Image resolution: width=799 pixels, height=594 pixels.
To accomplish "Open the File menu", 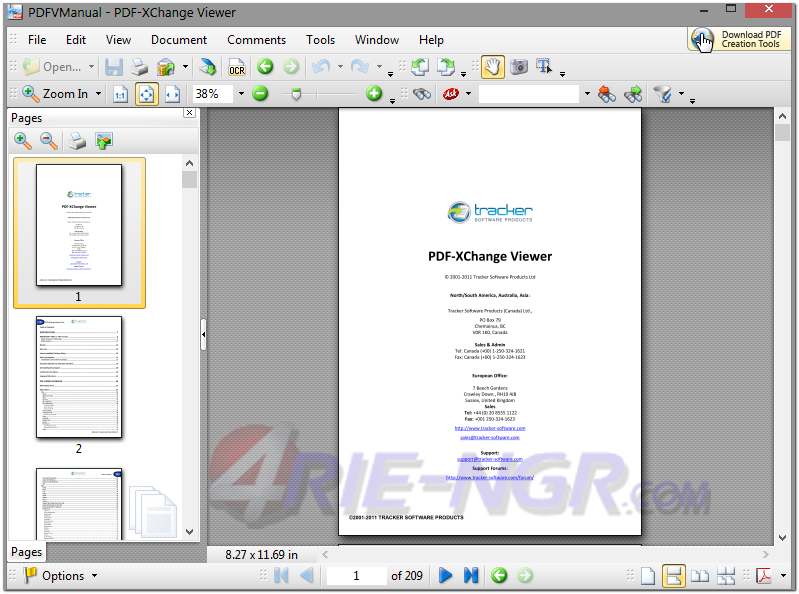I will pyautogui.click(x=37, y=40).
